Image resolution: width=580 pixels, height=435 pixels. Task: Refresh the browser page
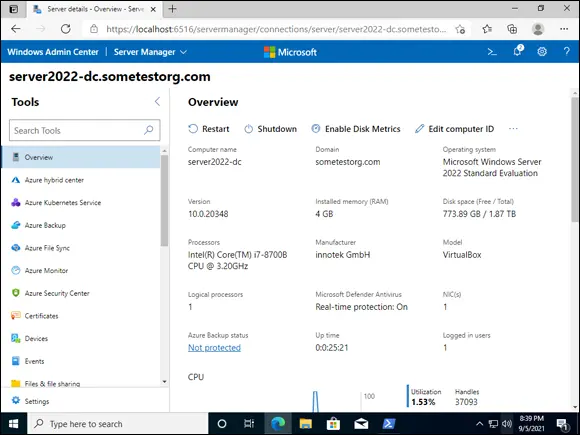pyautogui.click(x=65, y=29)
